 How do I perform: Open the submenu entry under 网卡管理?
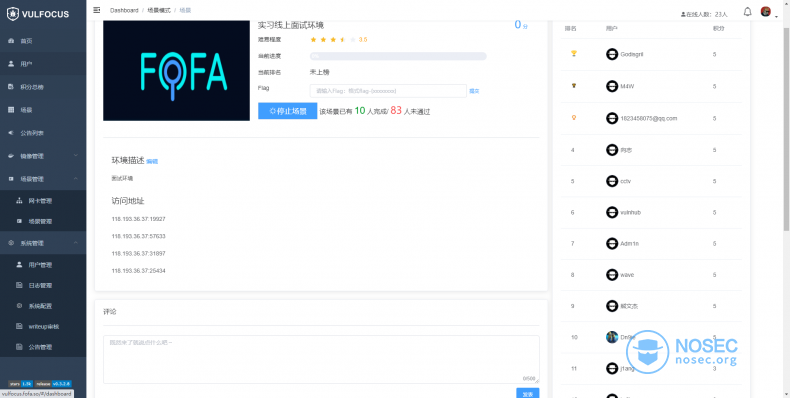[43, 221]
